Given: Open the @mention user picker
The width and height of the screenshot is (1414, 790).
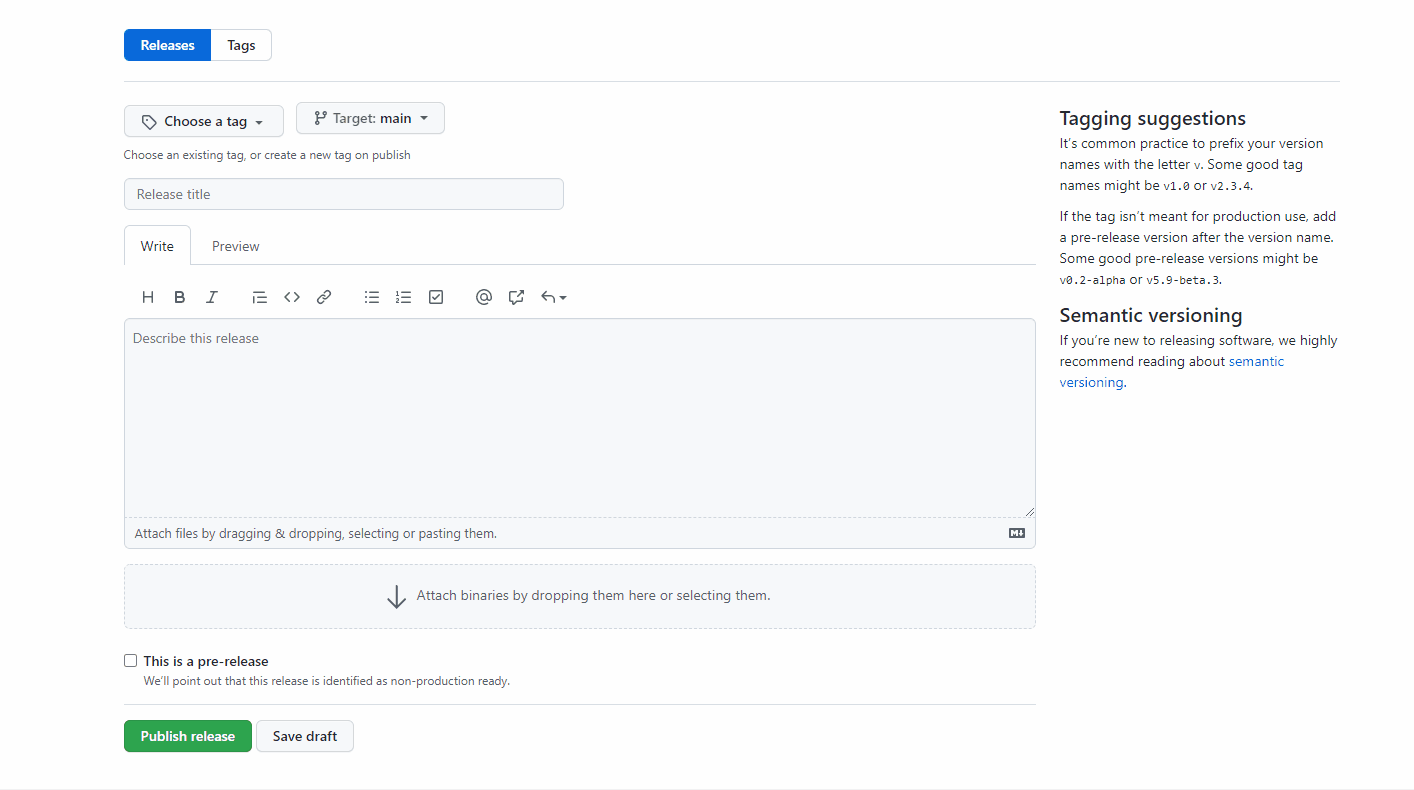Looking at the screenshot, I should 483,296.
